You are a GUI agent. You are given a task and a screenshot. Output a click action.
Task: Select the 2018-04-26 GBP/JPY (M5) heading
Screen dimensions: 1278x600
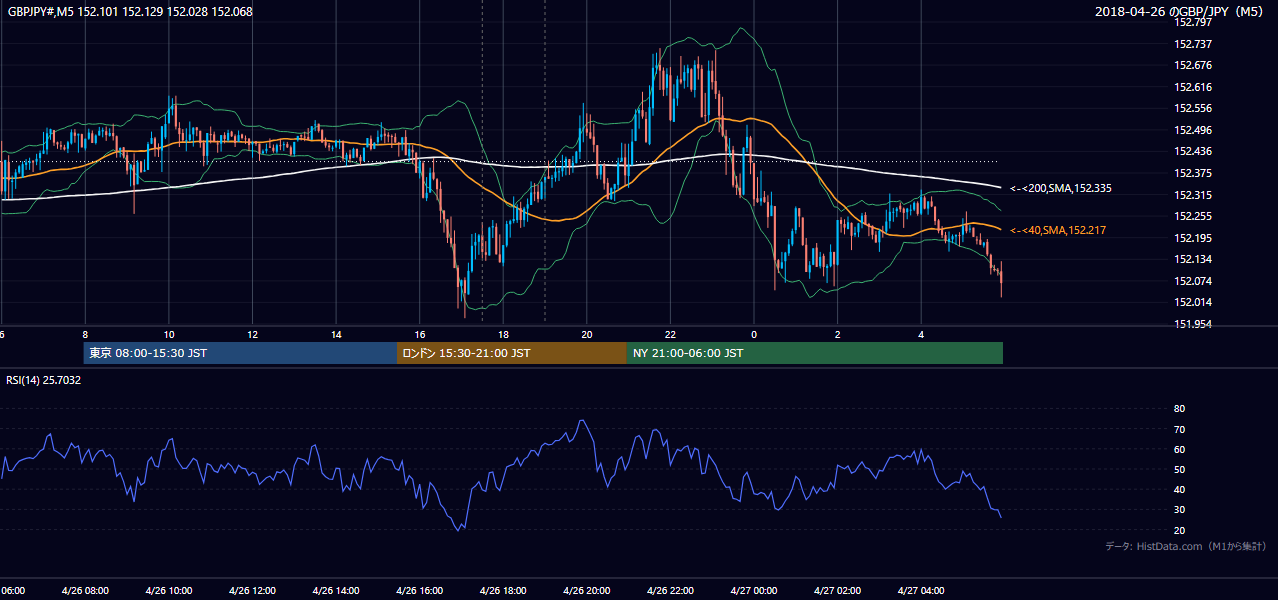1181,12
